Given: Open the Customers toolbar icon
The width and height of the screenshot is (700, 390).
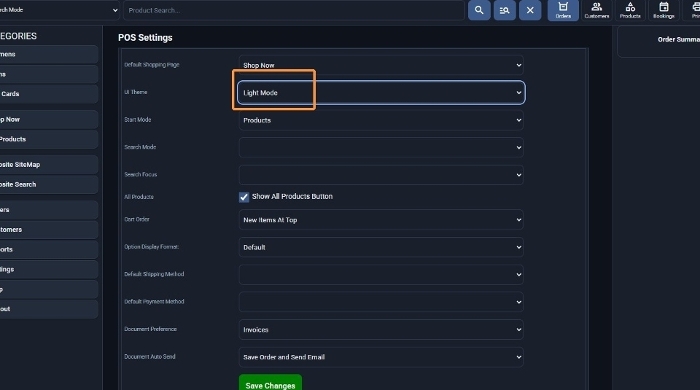Looking at the screenshot, I should tap(597, 10).
